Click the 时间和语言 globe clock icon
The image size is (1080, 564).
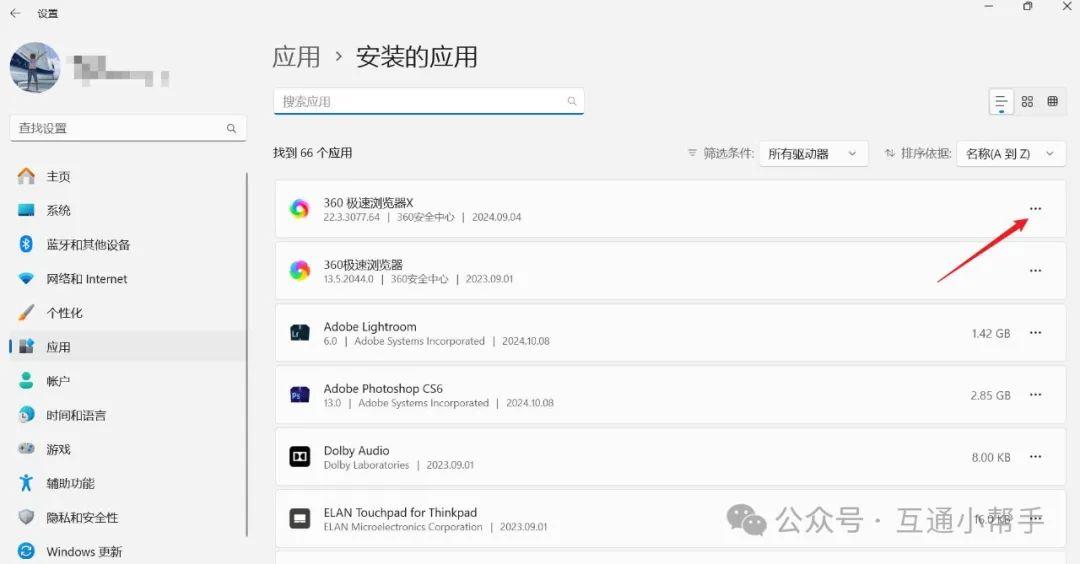(x=26, y=415)
